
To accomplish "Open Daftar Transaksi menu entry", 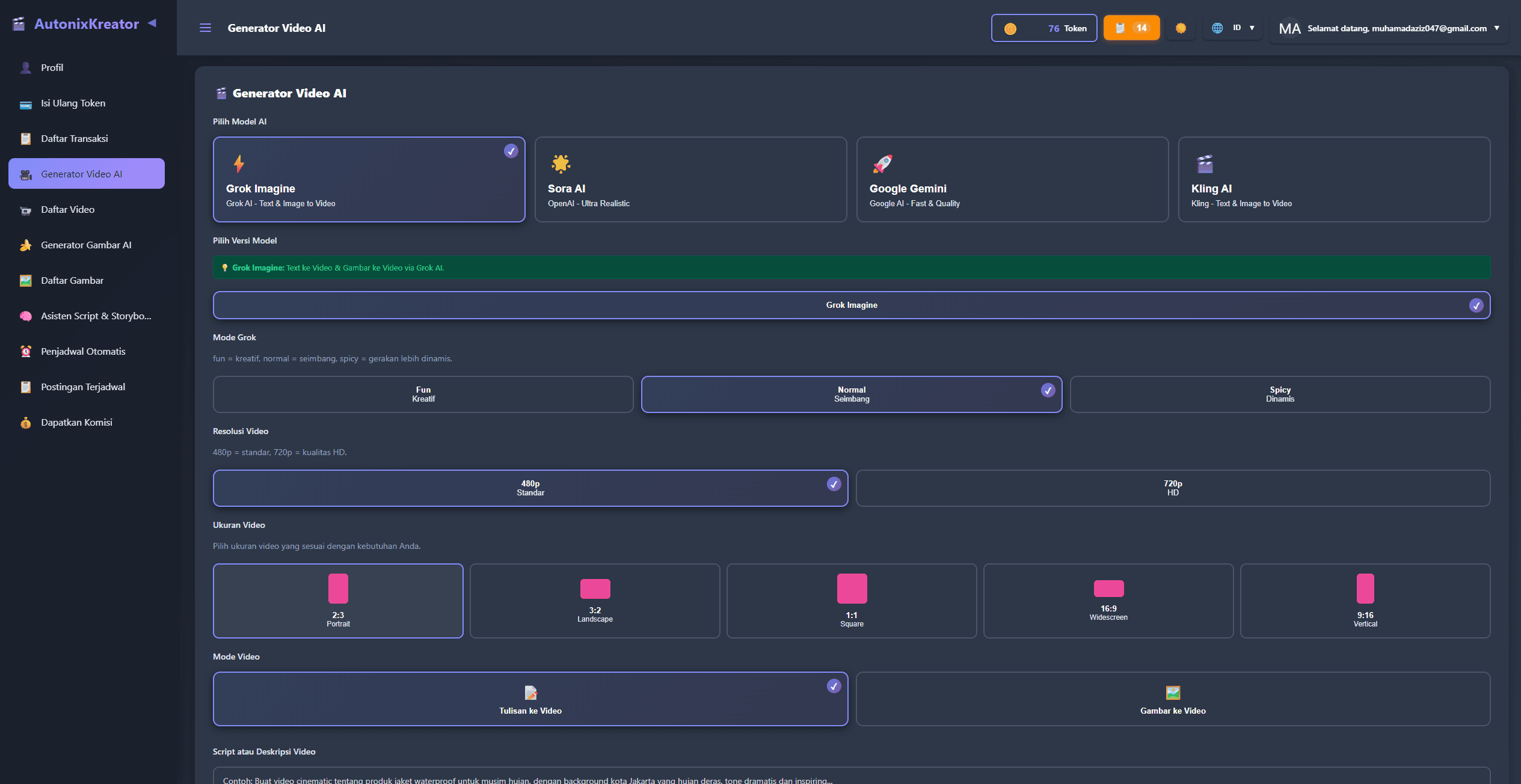I will [87, 138].
